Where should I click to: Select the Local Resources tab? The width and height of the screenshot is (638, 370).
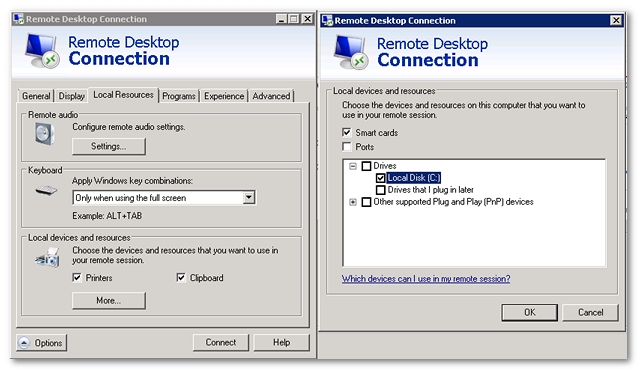click(123, 95)
